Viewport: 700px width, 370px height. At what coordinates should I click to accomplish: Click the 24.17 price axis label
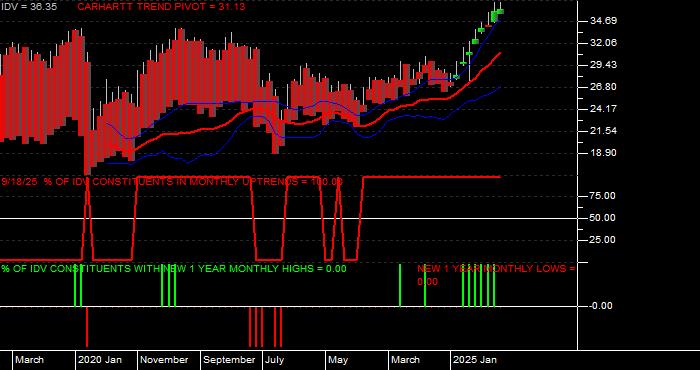click(604, 109)
